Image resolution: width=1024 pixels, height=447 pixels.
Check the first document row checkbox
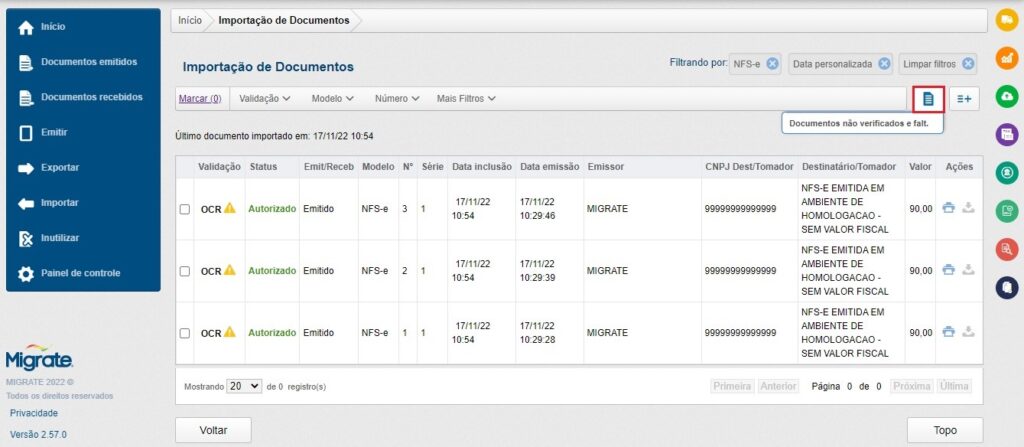[x=184, y=209]
